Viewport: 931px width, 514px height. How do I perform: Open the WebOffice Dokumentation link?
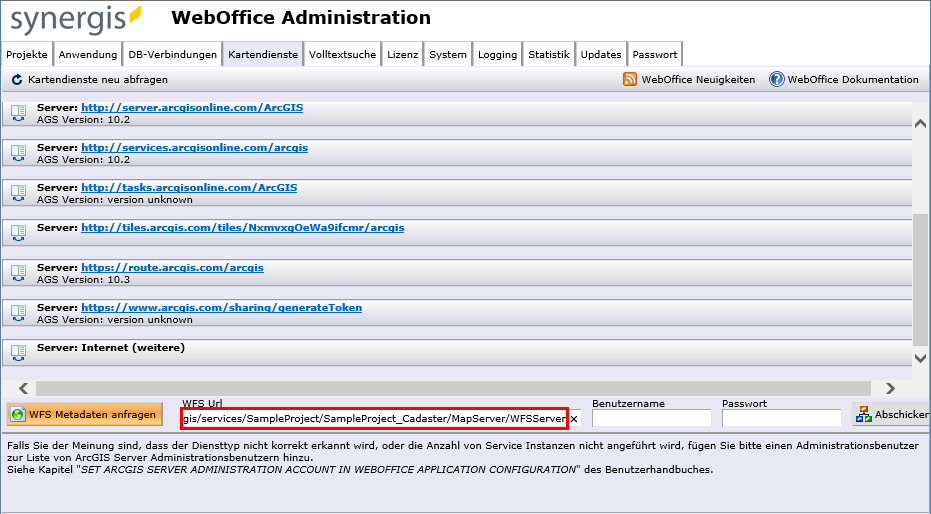click(x=853, y=80)
